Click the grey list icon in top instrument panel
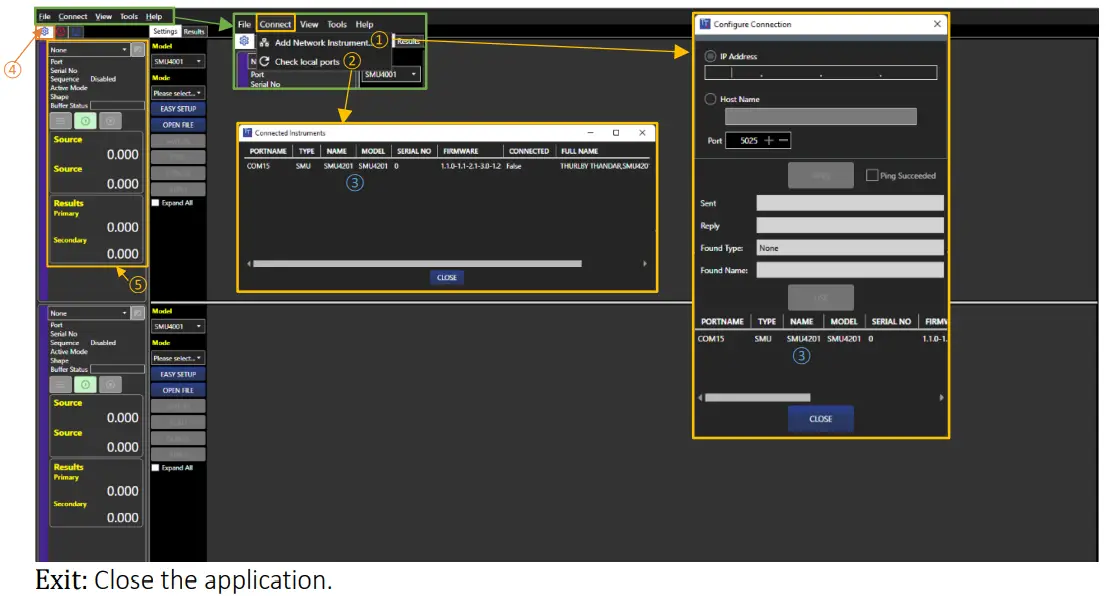Screen dimensions: 1106x596 point(61,121)
